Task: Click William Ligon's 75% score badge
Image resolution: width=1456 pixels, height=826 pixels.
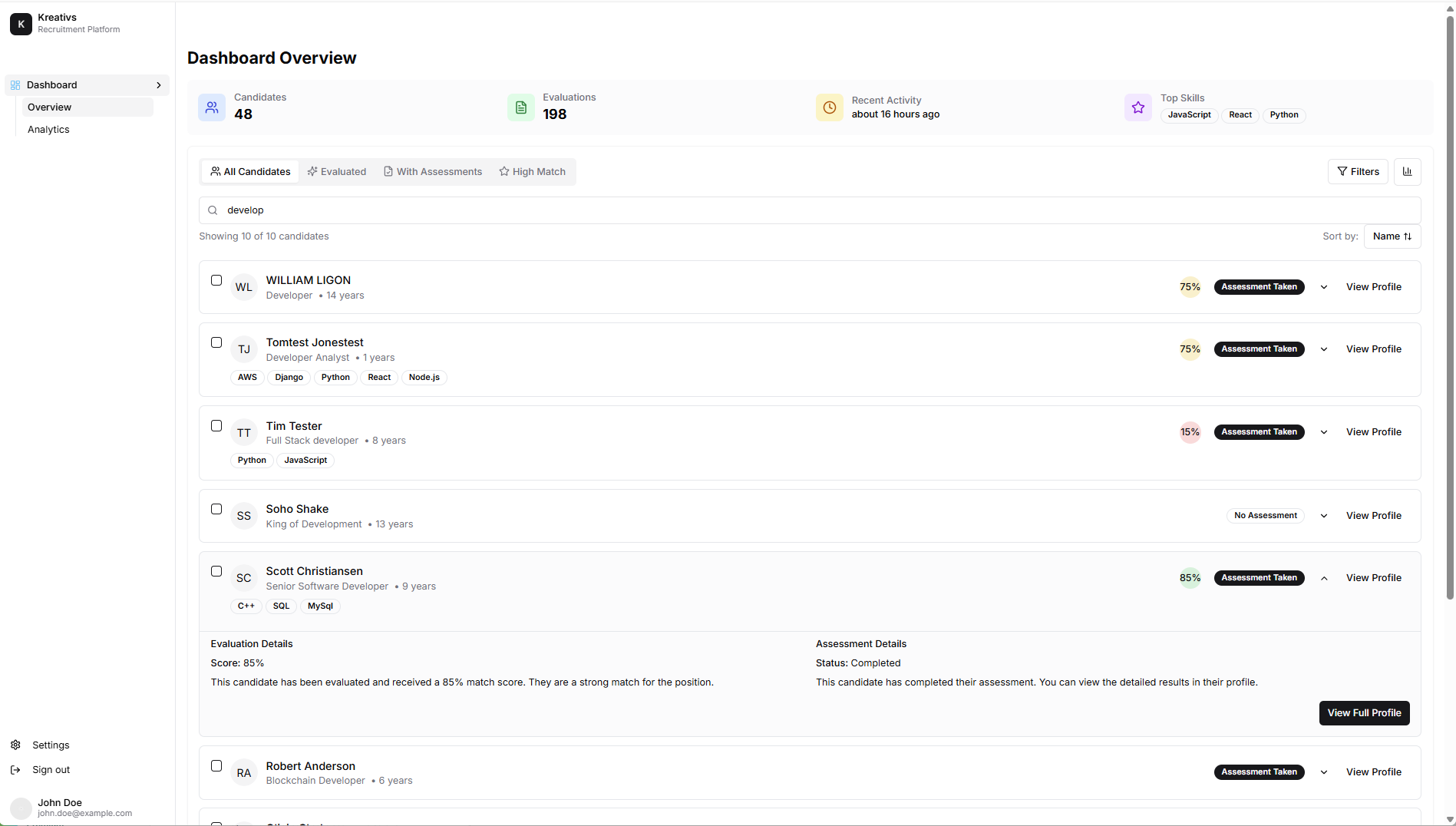Action: tap(1190, 287)
